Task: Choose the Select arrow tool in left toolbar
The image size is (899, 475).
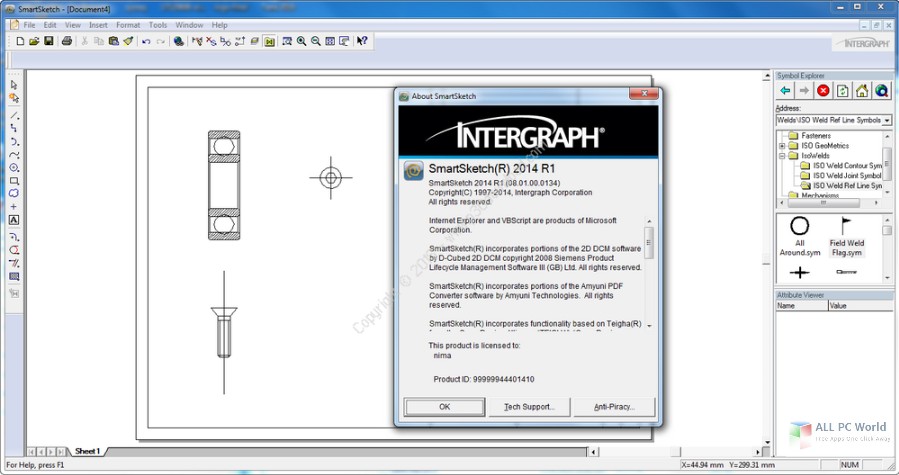Action: 14,85
